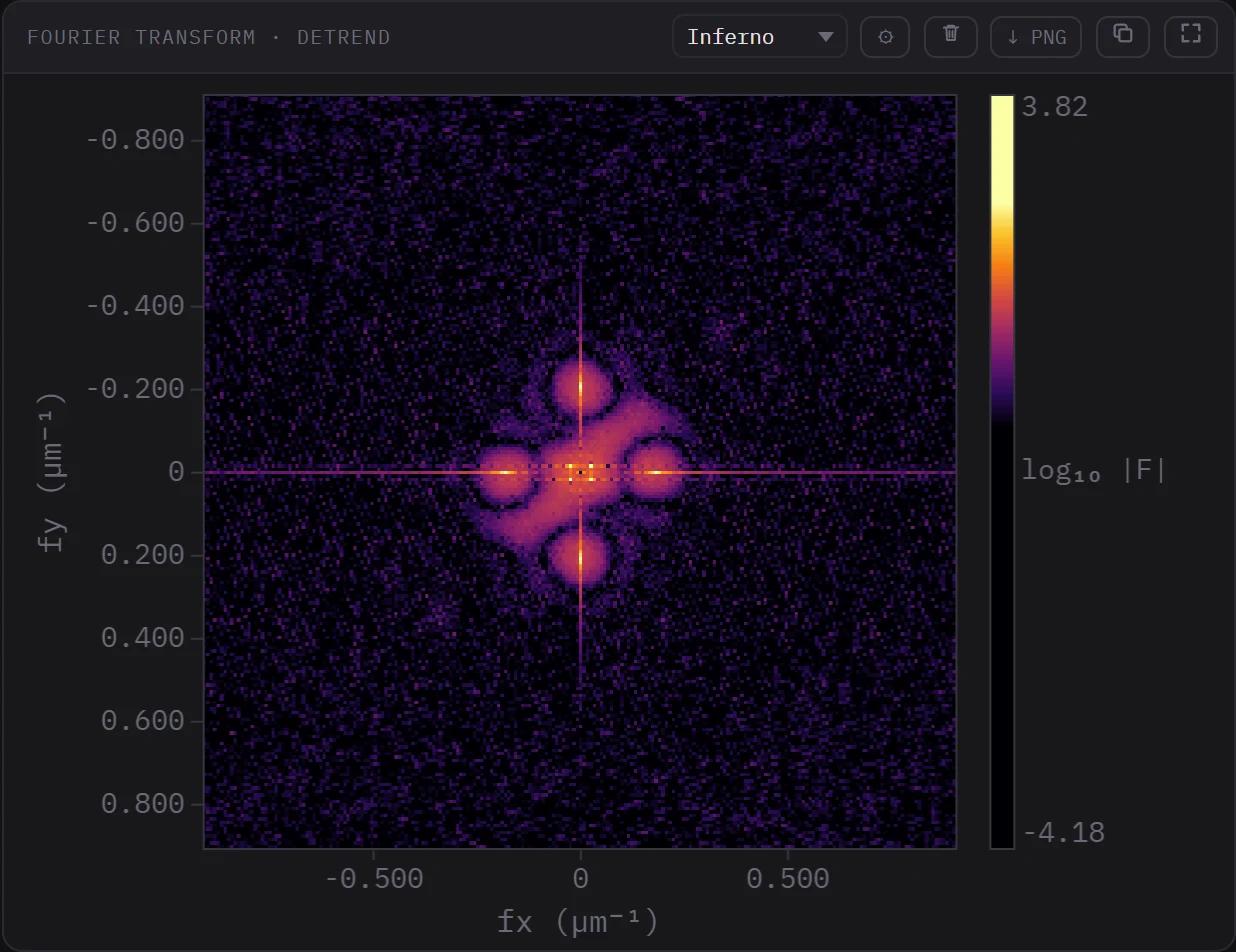
Task: Click the y-axis tick label 0.800
Action: tap(143, 804)
